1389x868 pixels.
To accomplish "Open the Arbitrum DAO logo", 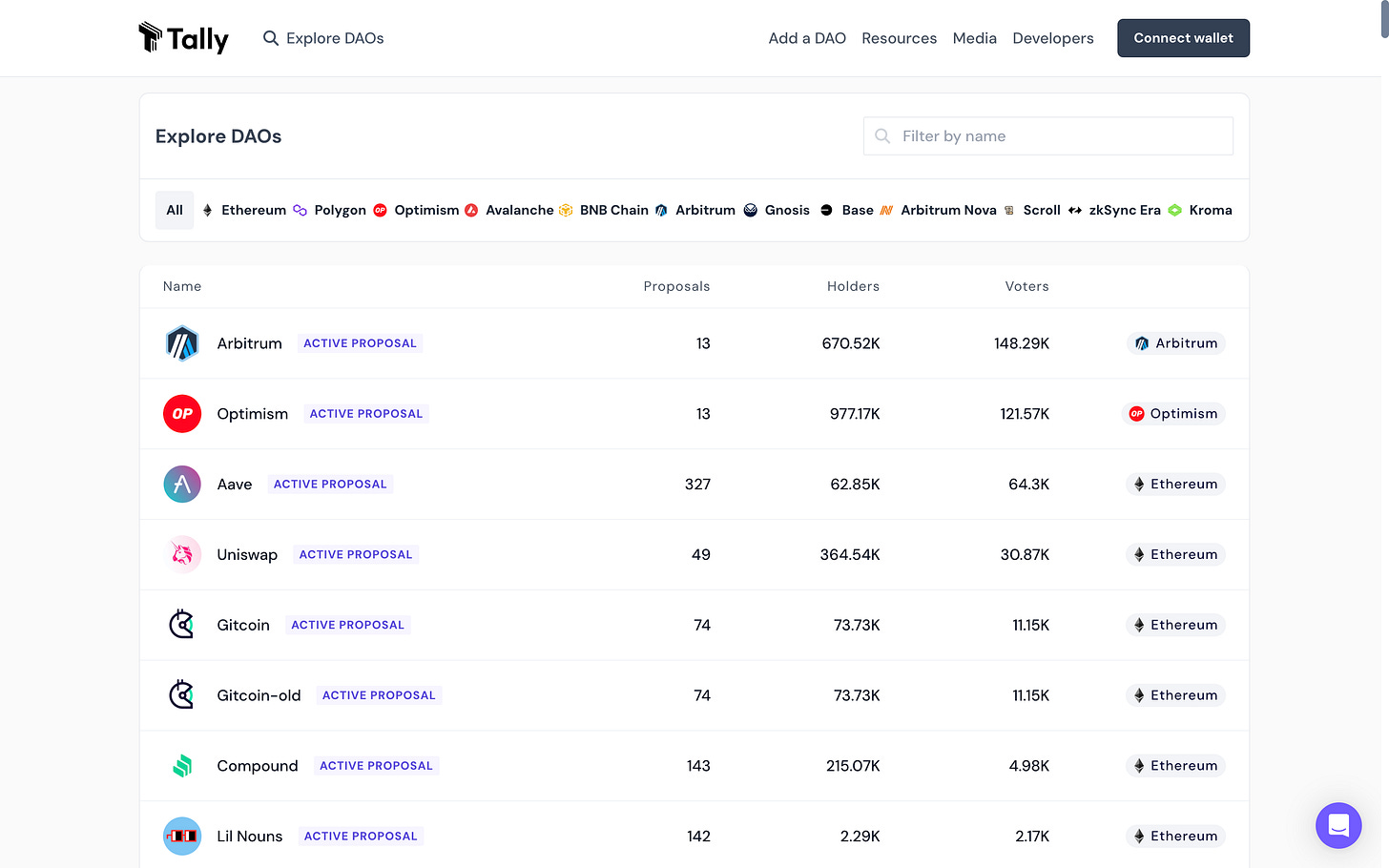I will pyautogui.click(x=182, y=343).
